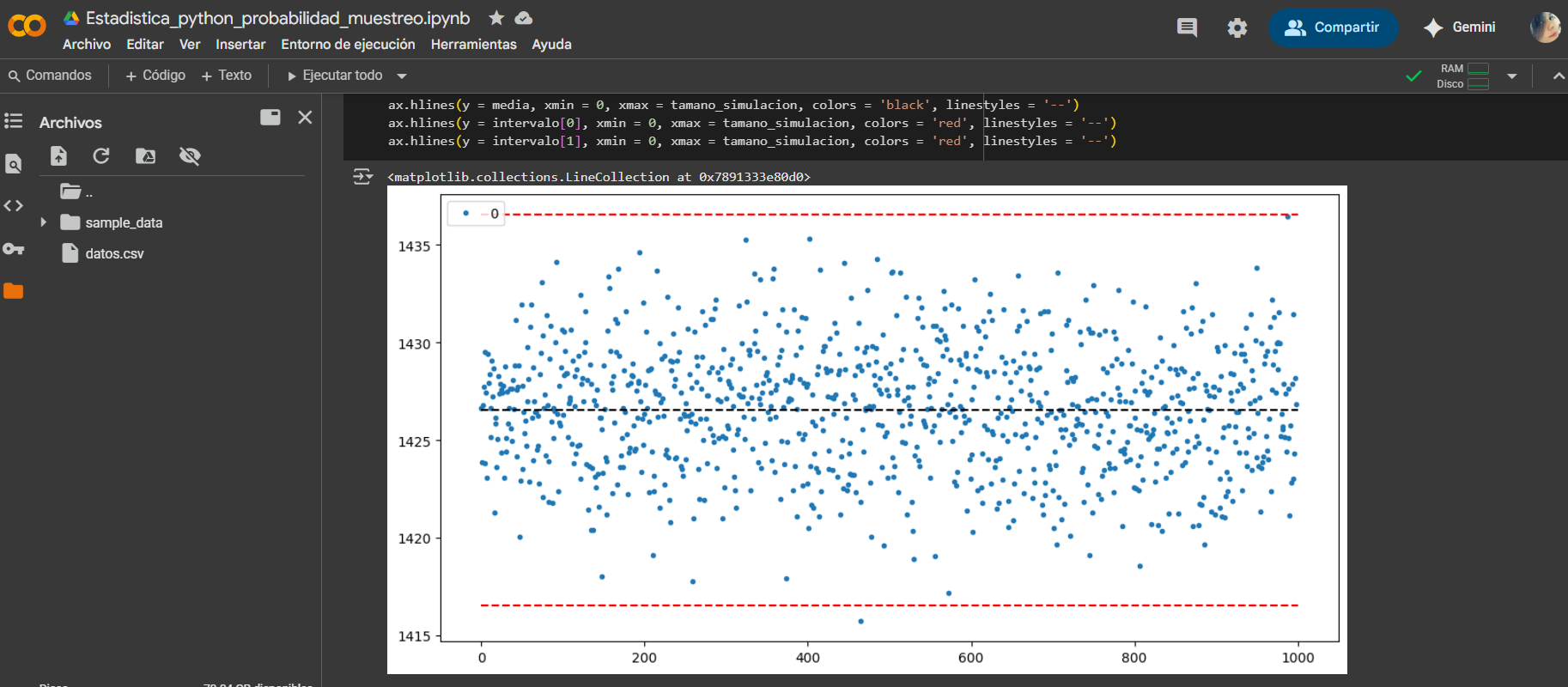
Task: Click the notebook title Estadistica_python_probabilidad_muestreo.ipynb
Action: click(x=278, y=18)
